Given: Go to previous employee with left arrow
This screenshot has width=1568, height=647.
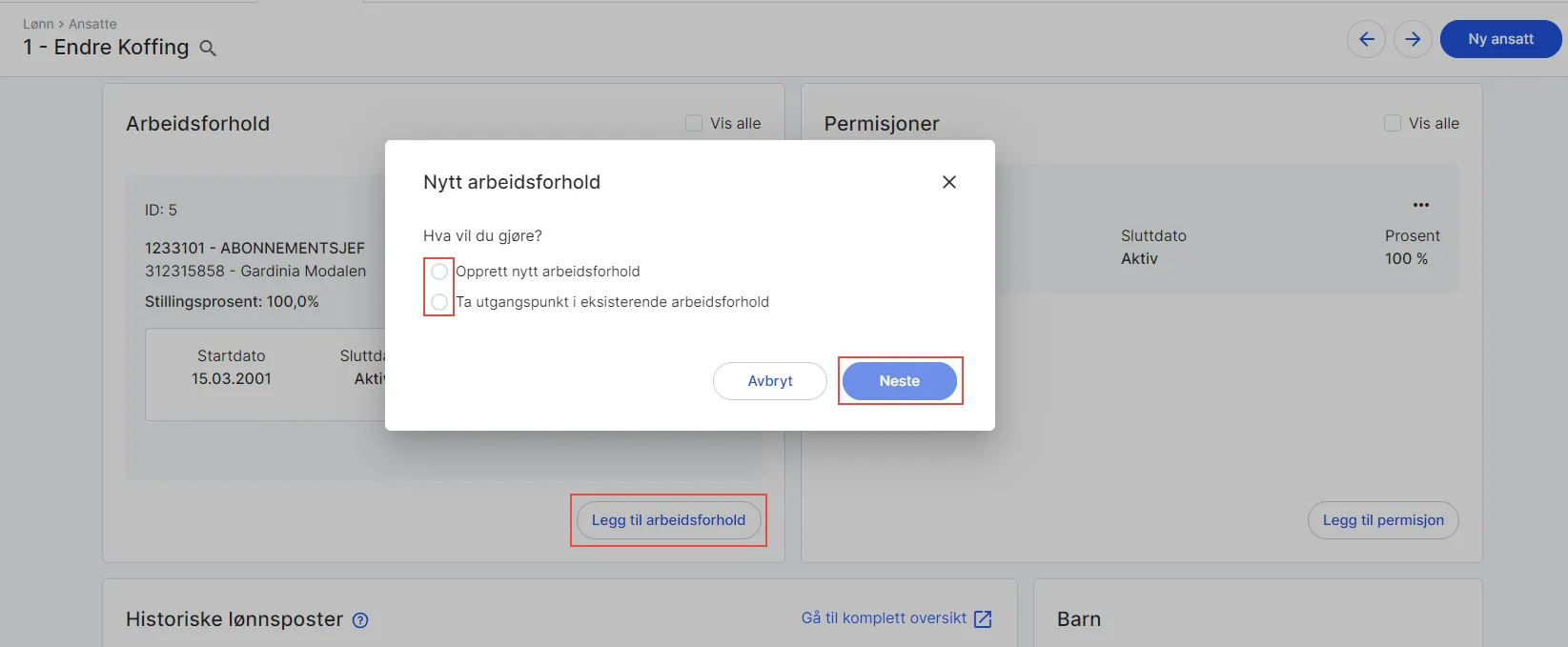Looking at the screenshot, I should pyautogui.click(x=1366, y=39).
